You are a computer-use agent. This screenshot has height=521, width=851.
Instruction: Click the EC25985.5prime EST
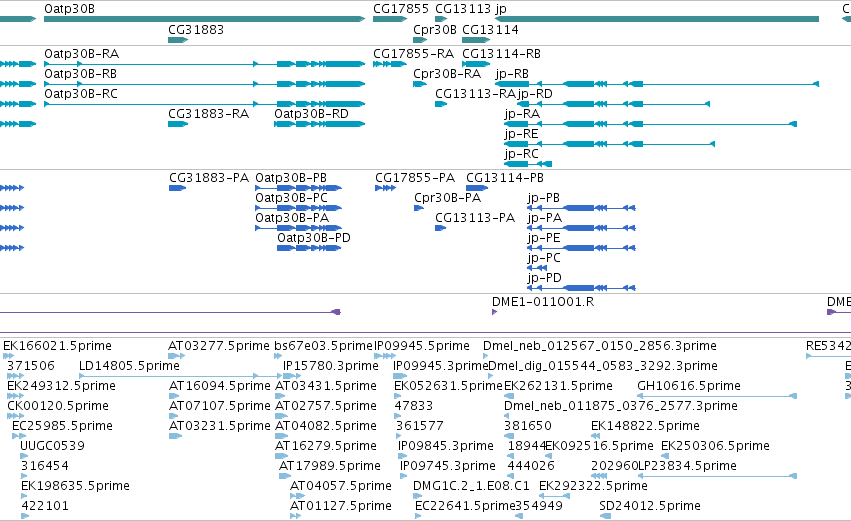click(19, 436)
